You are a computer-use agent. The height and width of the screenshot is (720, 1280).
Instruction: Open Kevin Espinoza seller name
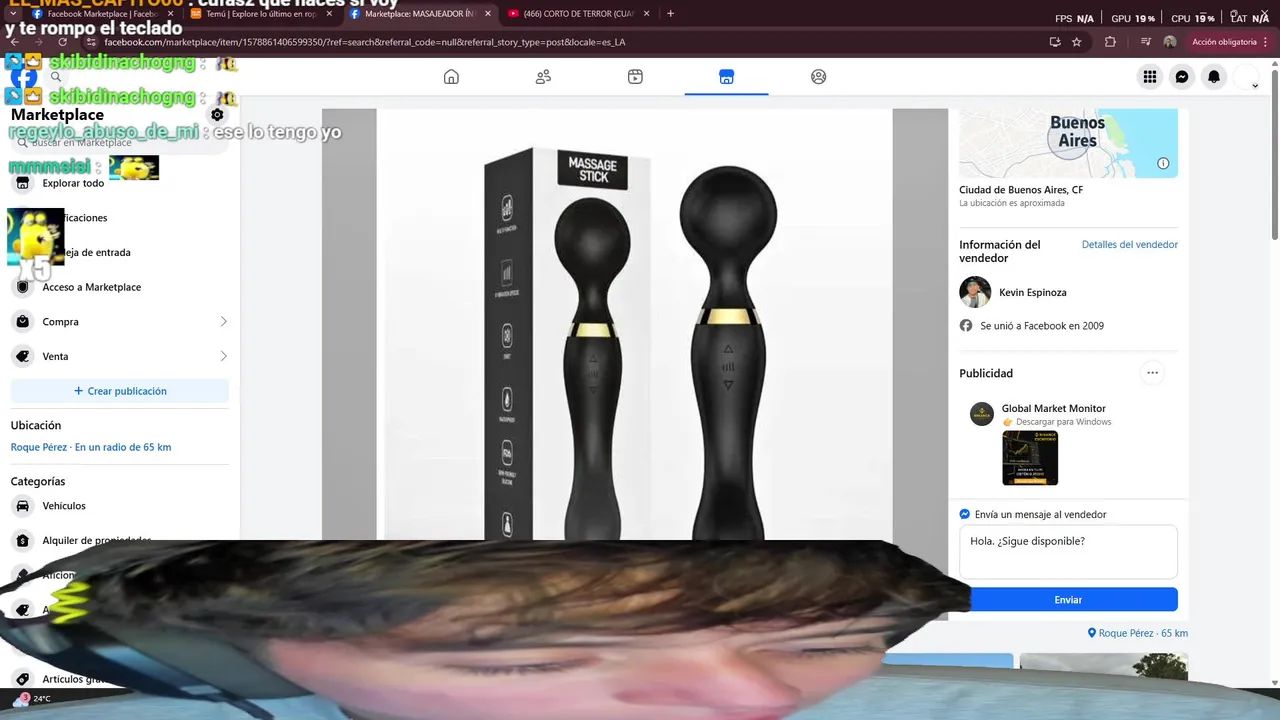pos(1033,293)
